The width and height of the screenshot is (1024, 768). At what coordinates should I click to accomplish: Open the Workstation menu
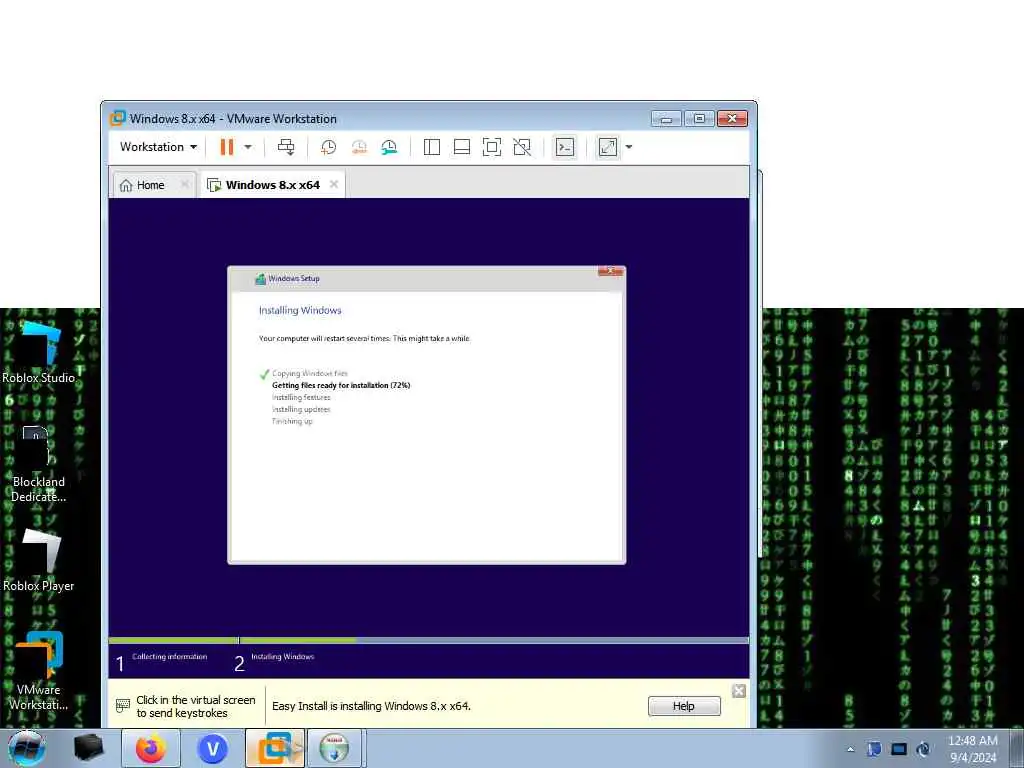[158, 147]
